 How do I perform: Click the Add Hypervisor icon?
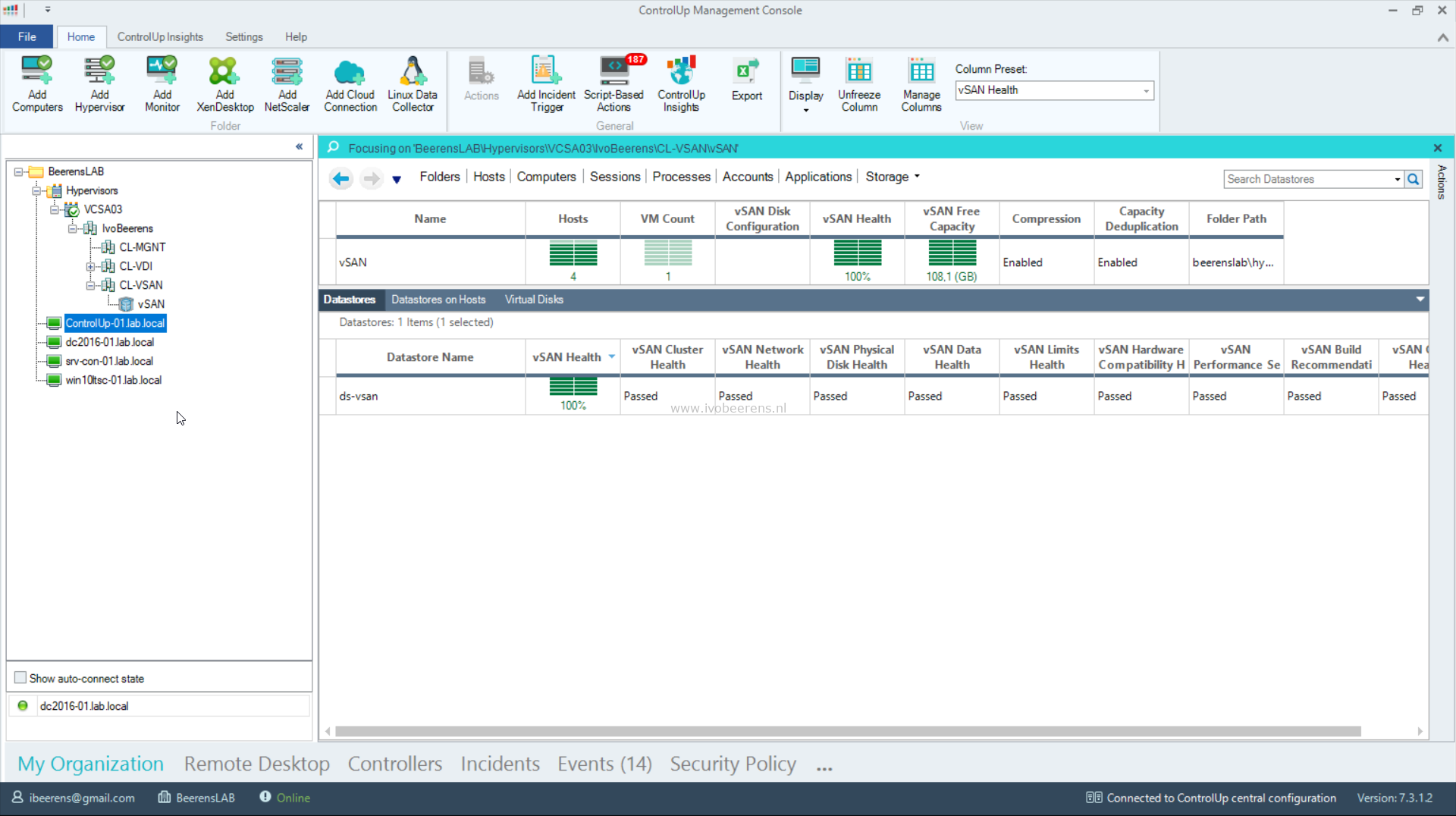99,83
